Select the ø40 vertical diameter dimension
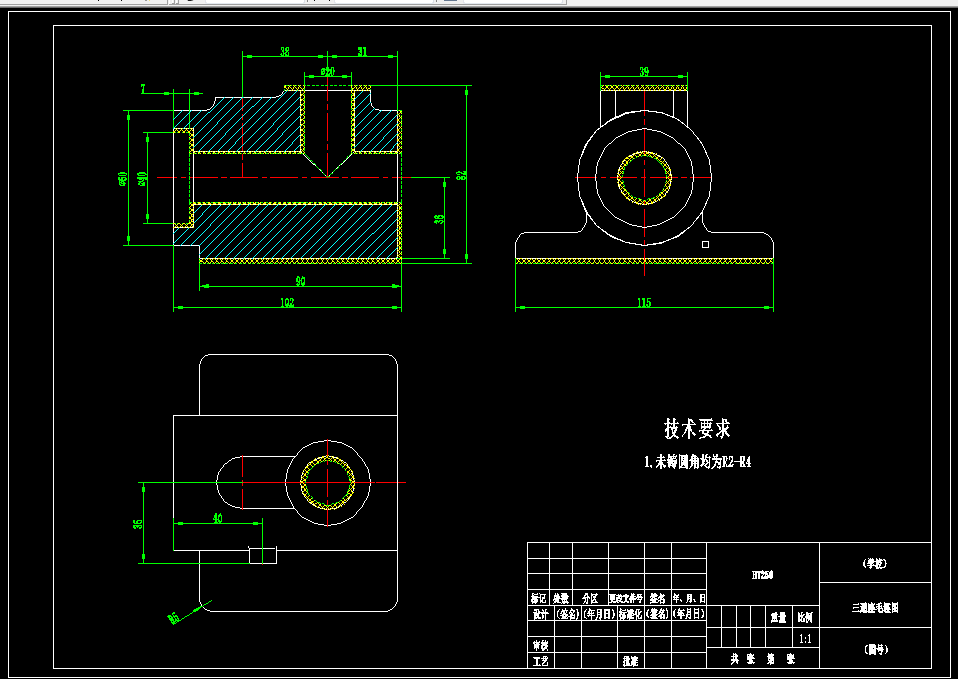Screen dimensions: 958x679 [x=142, y=178]
